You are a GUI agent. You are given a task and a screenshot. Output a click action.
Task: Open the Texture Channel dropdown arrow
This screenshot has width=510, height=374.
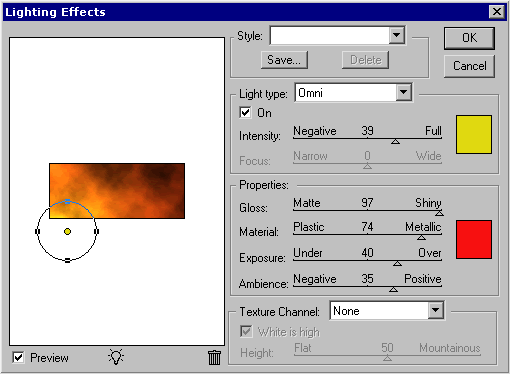click(436, 310)
